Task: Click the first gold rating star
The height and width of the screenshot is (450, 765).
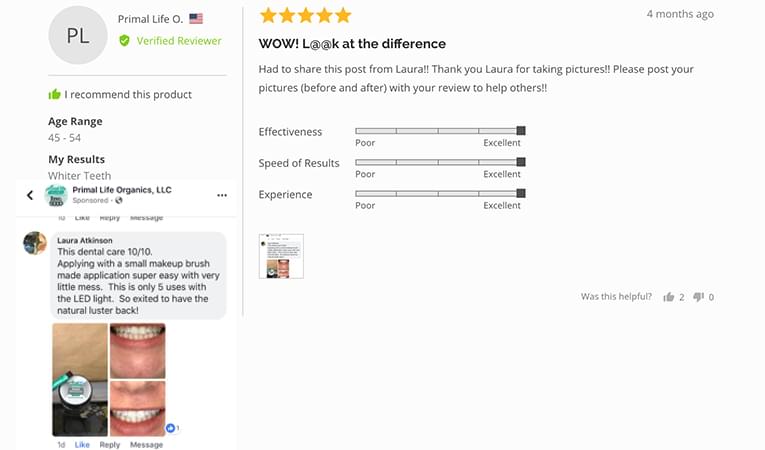Action: pyautogui.click(x=268, y=15)
